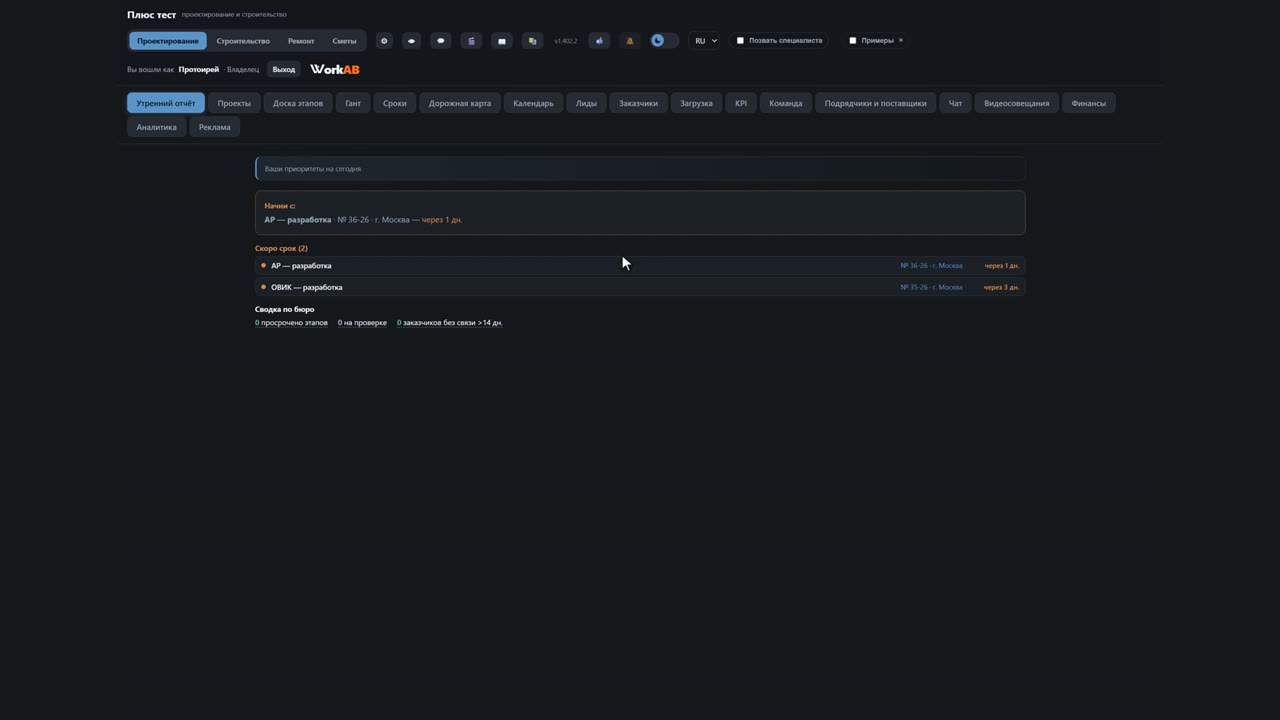Switch to the Строительство section
The image size is (1280, 720).
coord(243,41)
